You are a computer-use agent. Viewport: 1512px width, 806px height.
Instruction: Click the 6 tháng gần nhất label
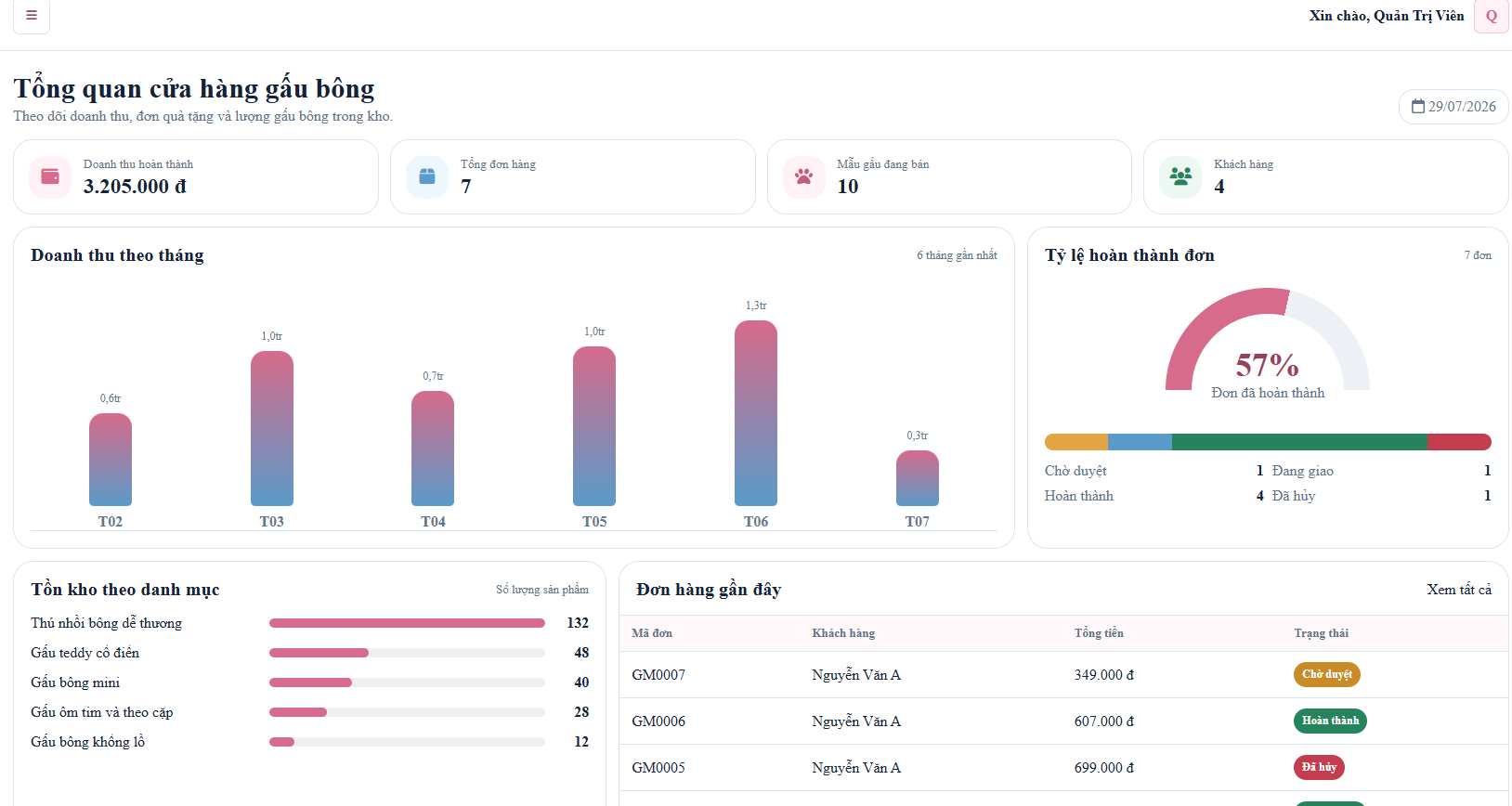click(957, 255)
